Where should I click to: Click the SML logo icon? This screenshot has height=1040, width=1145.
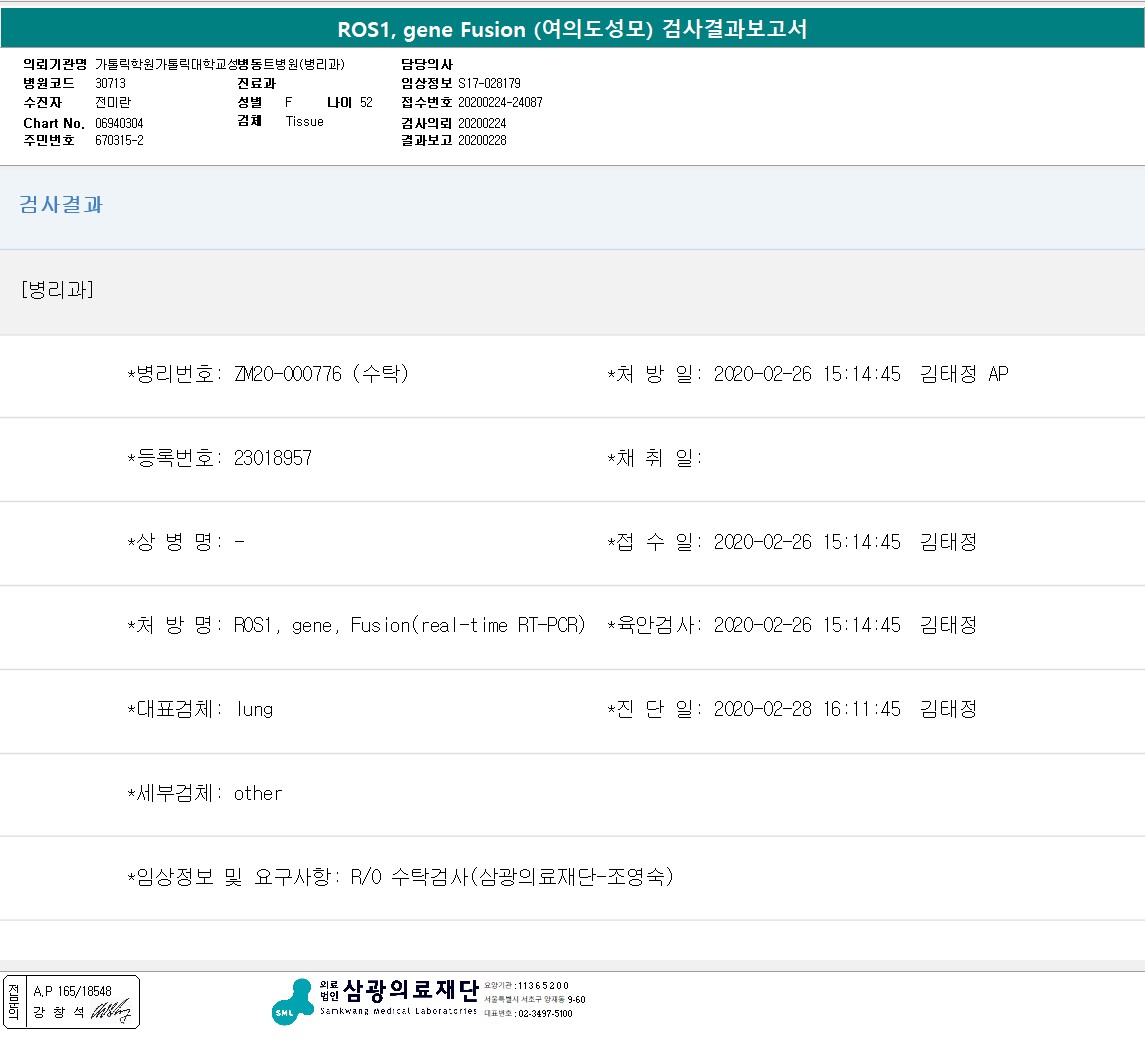[x=293, y=1001]
